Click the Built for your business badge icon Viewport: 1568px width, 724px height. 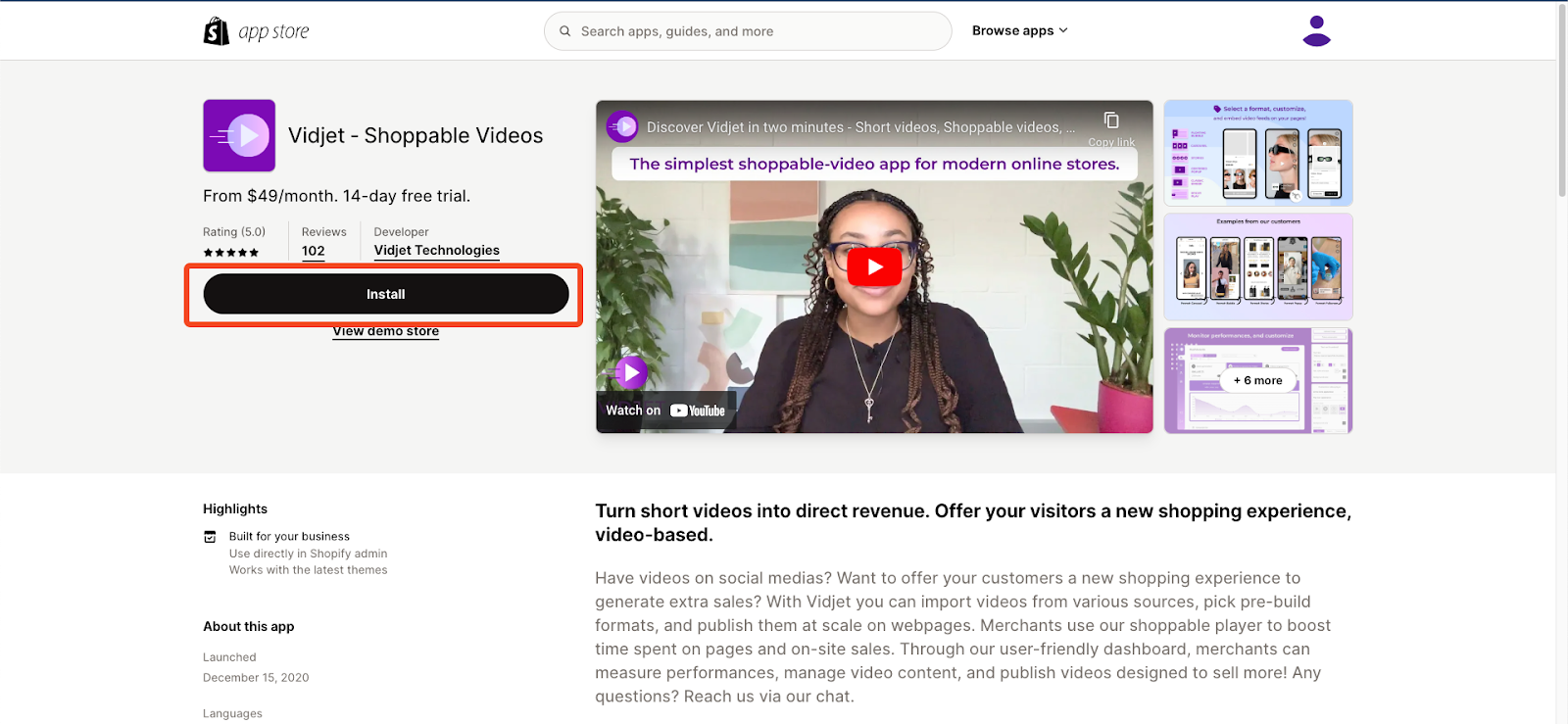210,537
